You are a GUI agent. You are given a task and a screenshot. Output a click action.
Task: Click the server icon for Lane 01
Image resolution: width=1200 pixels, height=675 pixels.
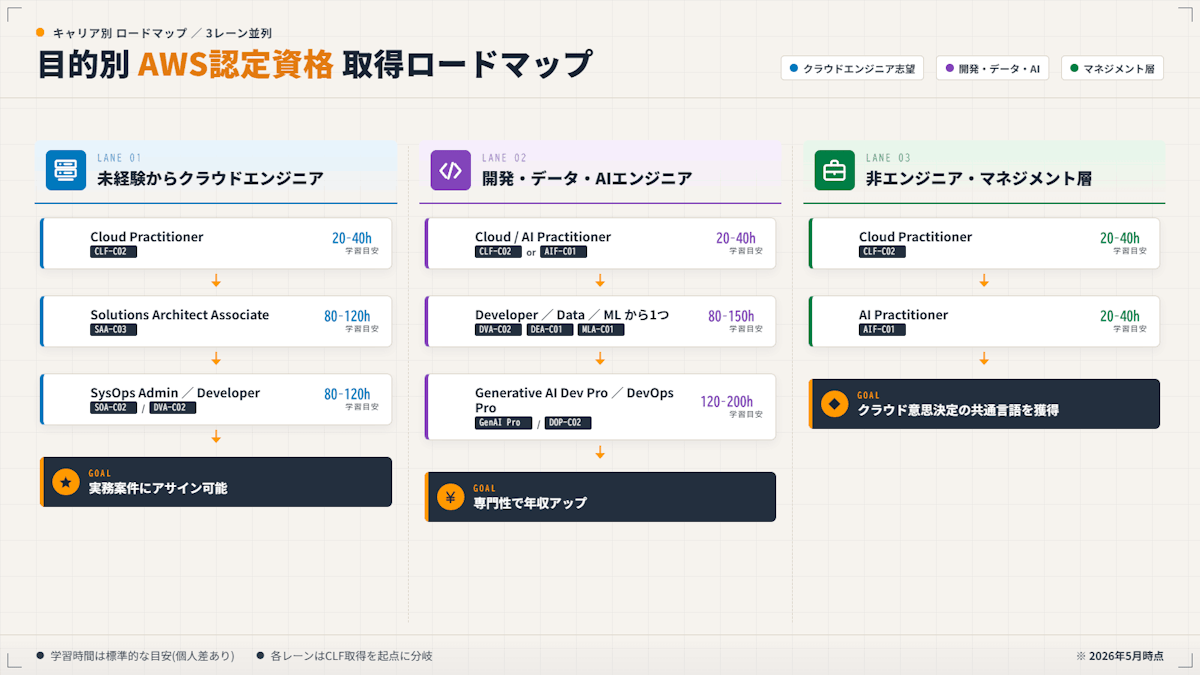[x=66, y=170]
